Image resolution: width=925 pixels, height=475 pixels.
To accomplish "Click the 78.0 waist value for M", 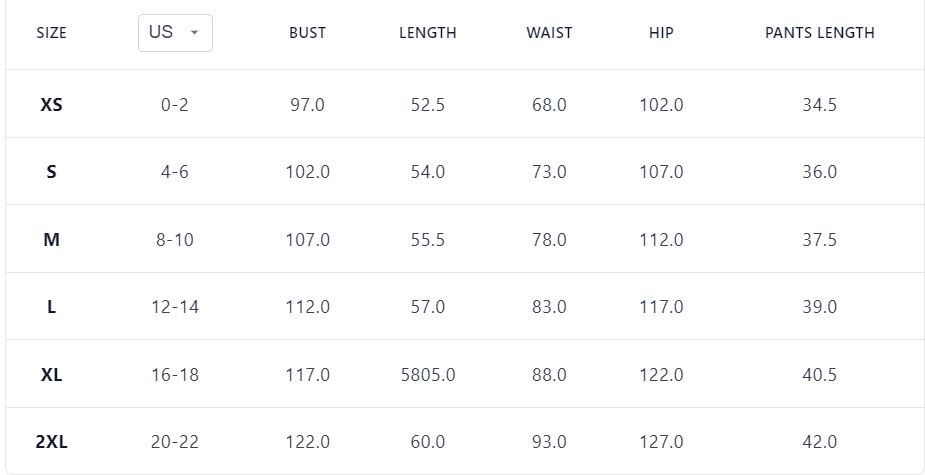I will 549,240.
